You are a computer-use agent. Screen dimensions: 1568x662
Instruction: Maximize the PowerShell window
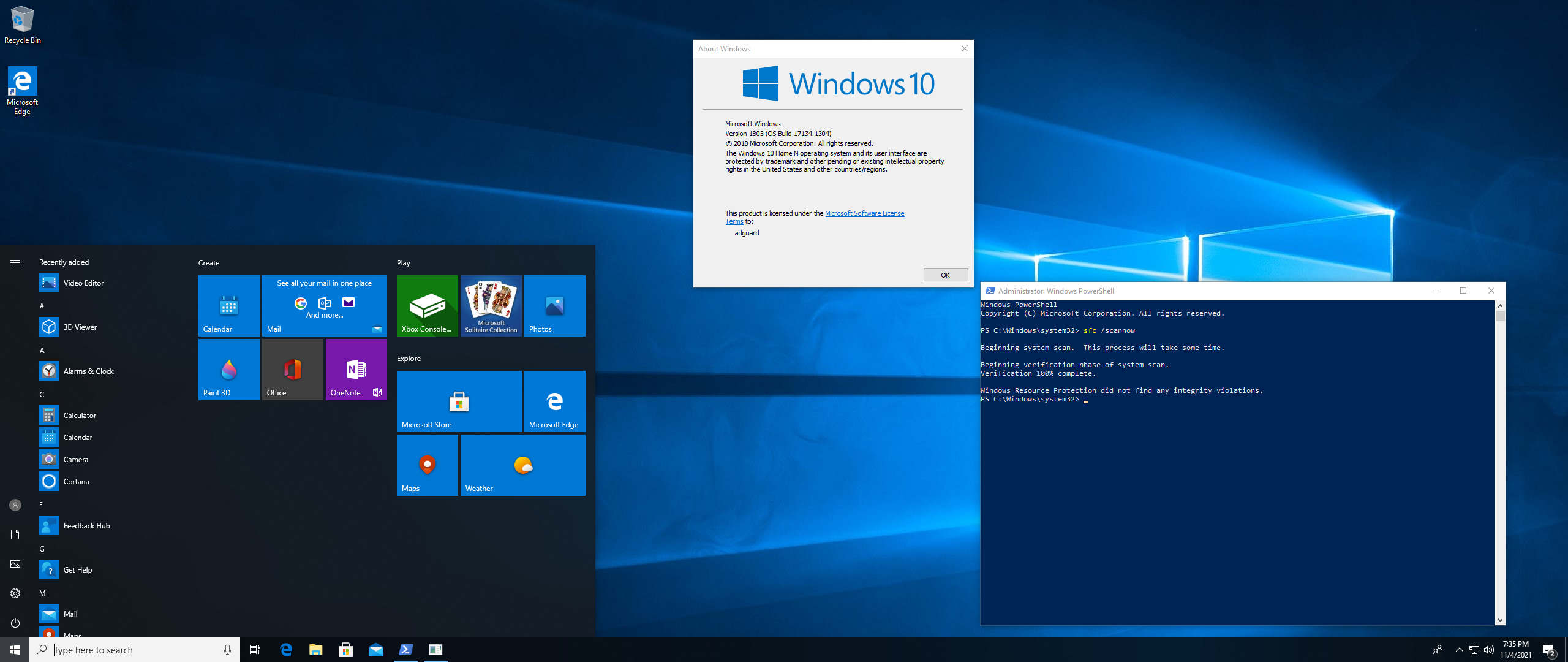[x=1463, y=291]
